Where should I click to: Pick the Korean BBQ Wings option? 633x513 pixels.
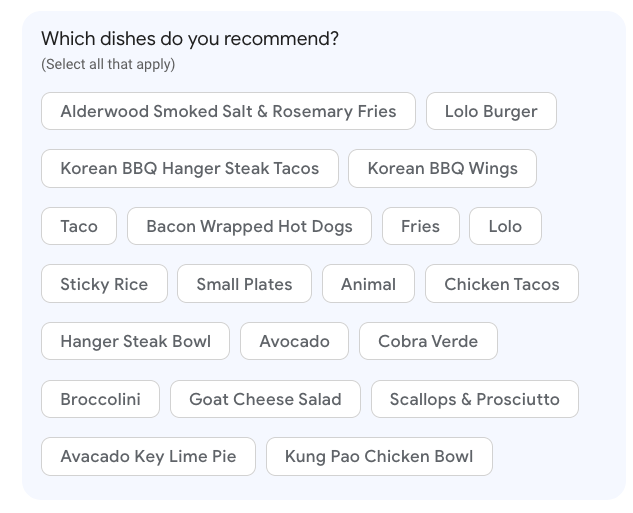pos(442,168)
